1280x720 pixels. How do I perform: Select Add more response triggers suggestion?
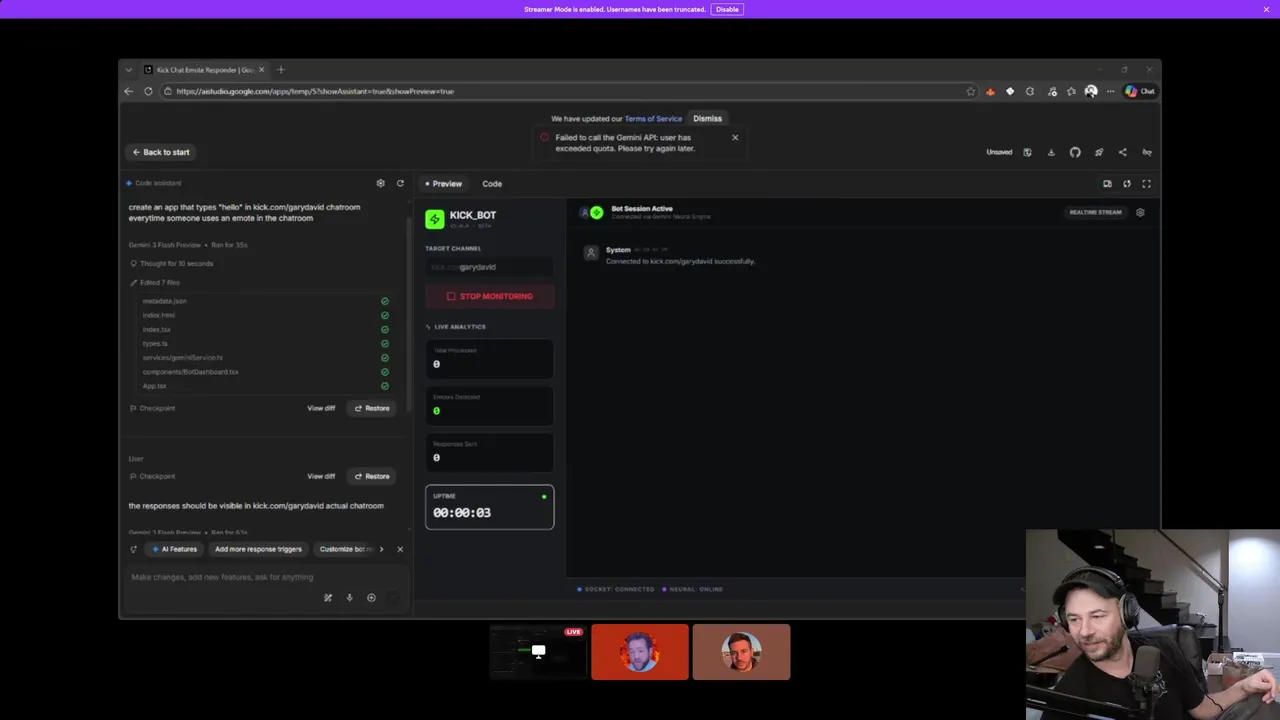point(258,549)
